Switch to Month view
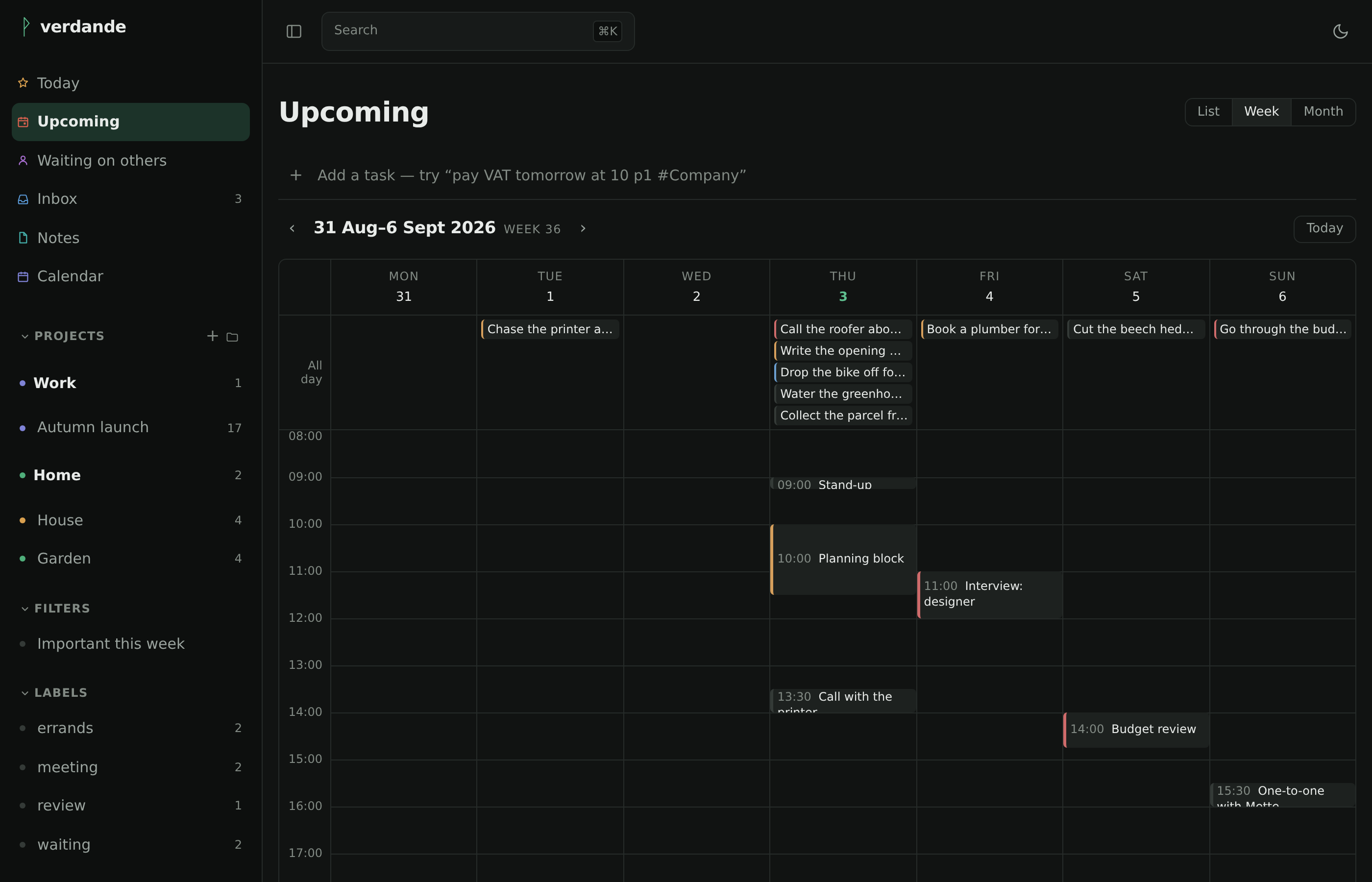Screen dimensions: 1372x882 tap(1323, 112)
